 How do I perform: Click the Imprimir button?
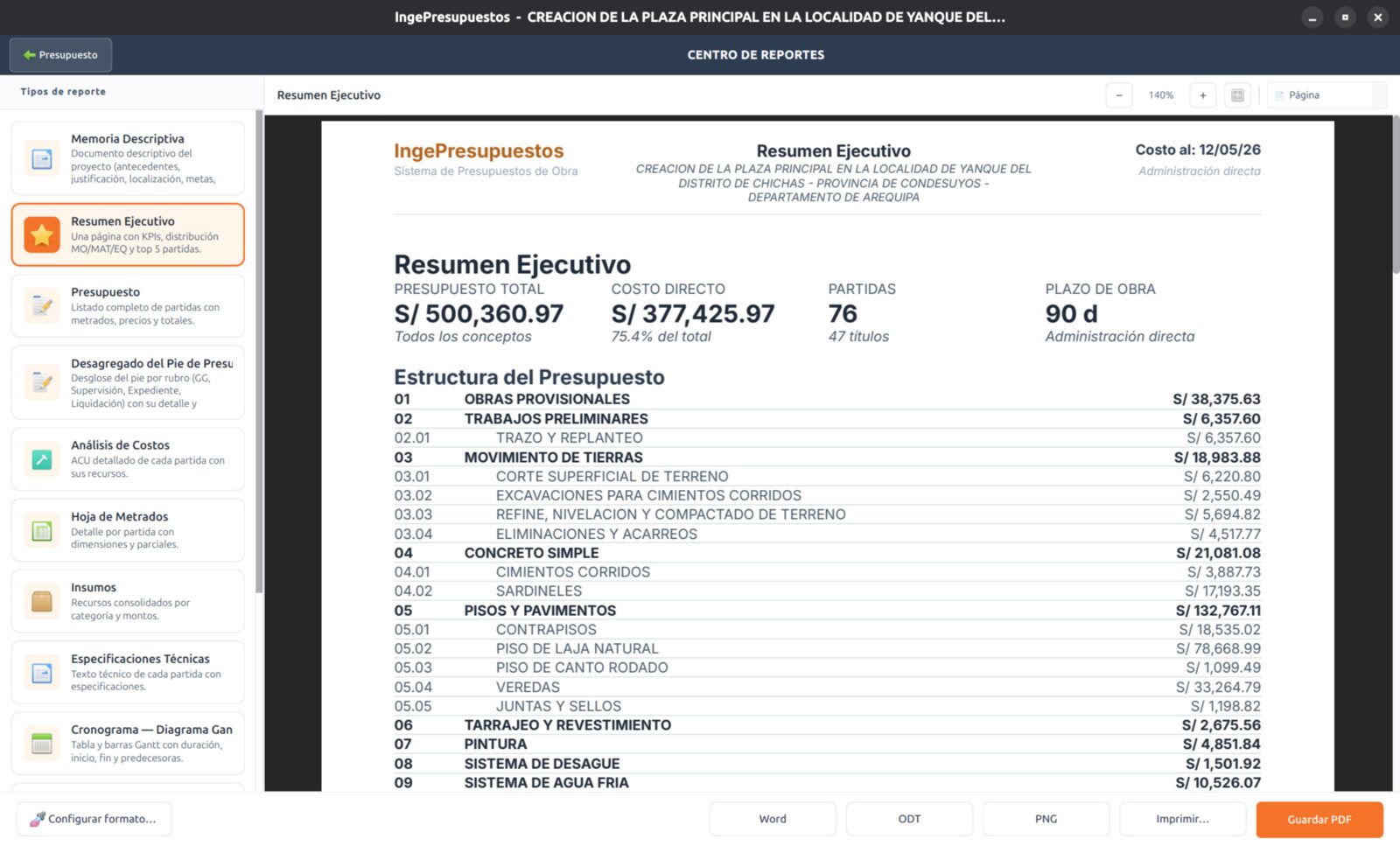[x=1182, y=819]
